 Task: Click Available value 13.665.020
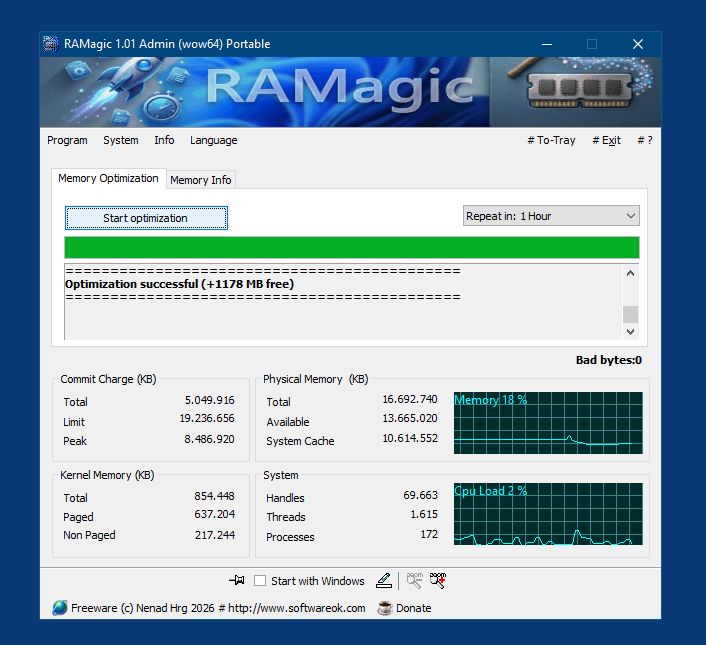[410, 418]
